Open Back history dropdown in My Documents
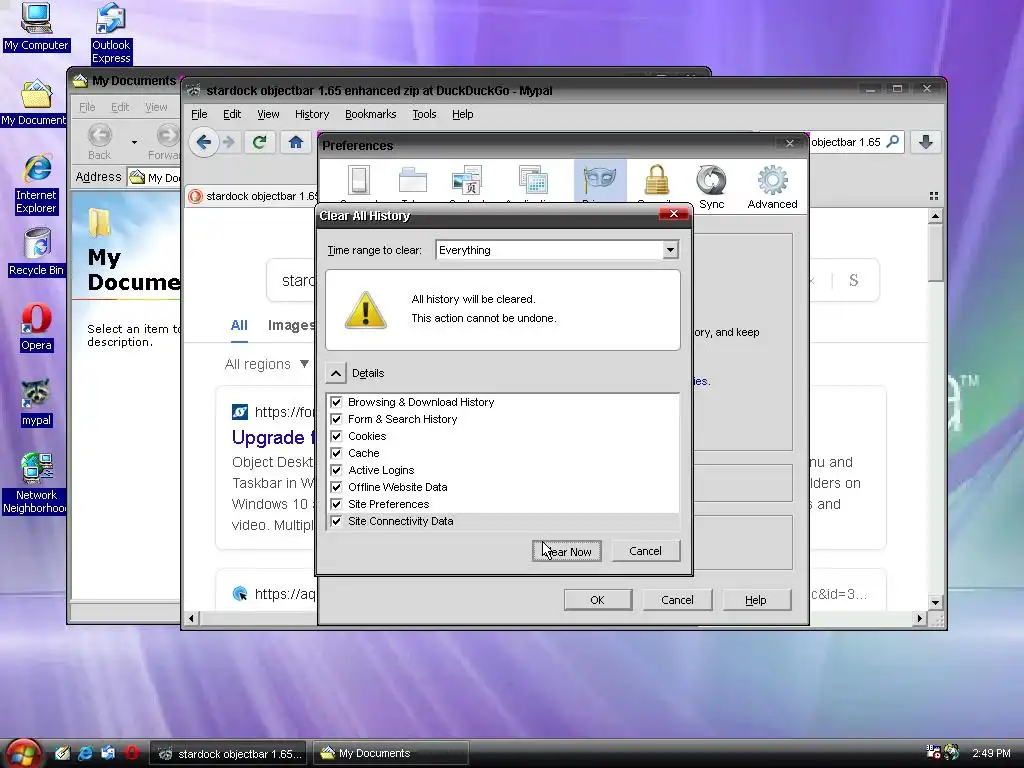Viewport: 1024px width, 768px height. 134,141
